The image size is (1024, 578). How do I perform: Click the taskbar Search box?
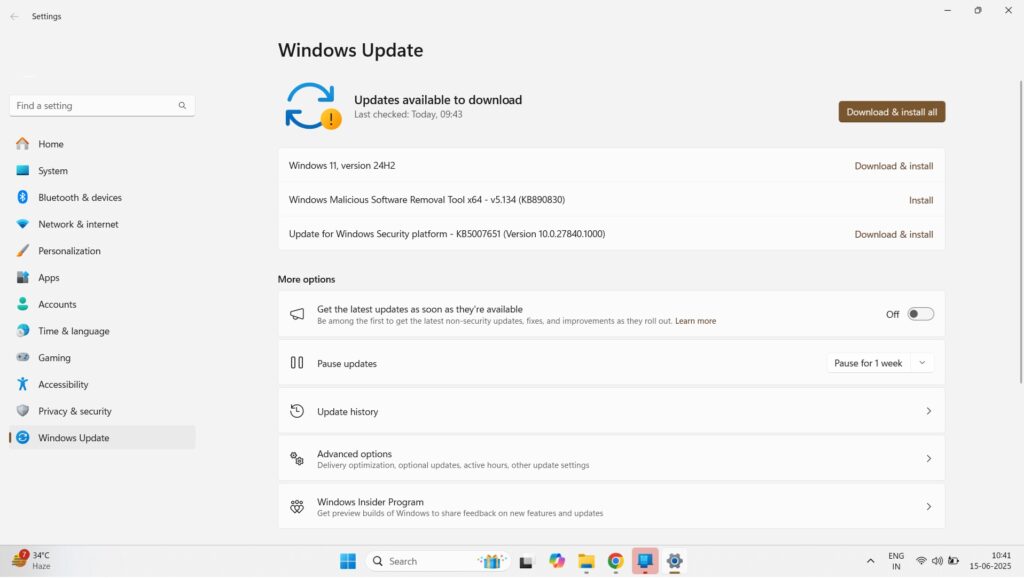point(439,561)
